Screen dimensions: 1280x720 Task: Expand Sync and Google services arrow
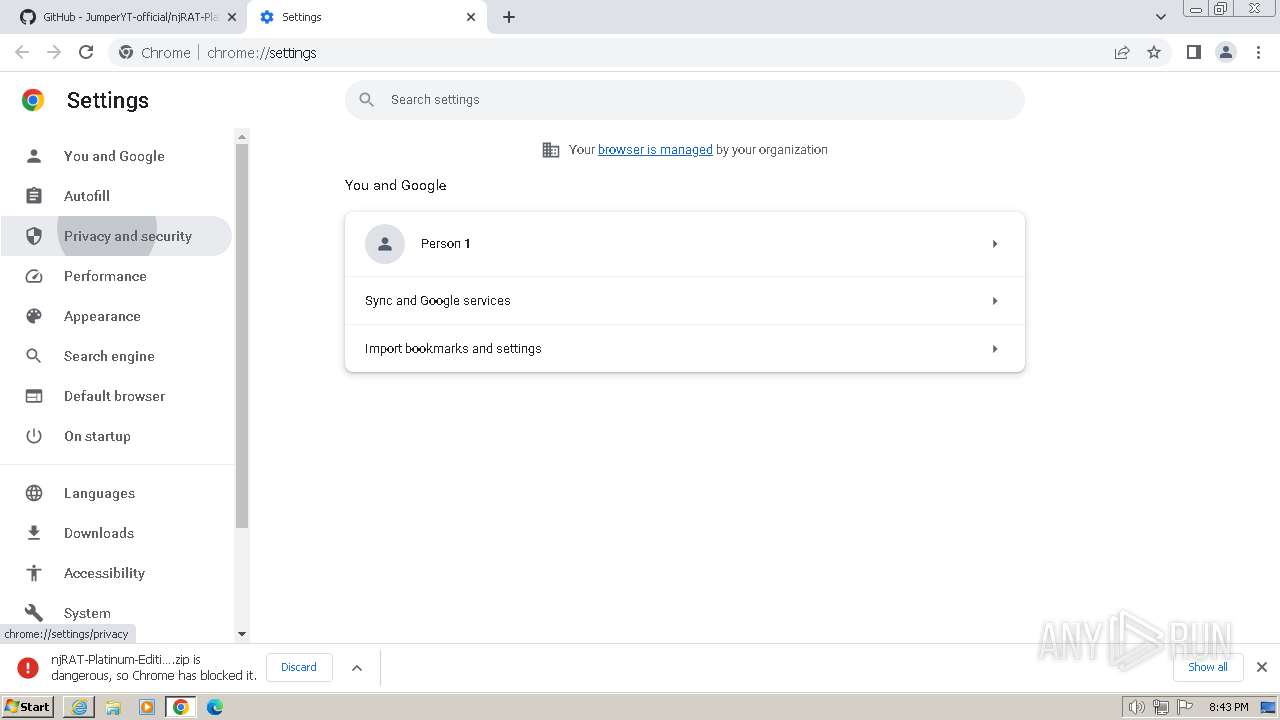pos(995,301)
